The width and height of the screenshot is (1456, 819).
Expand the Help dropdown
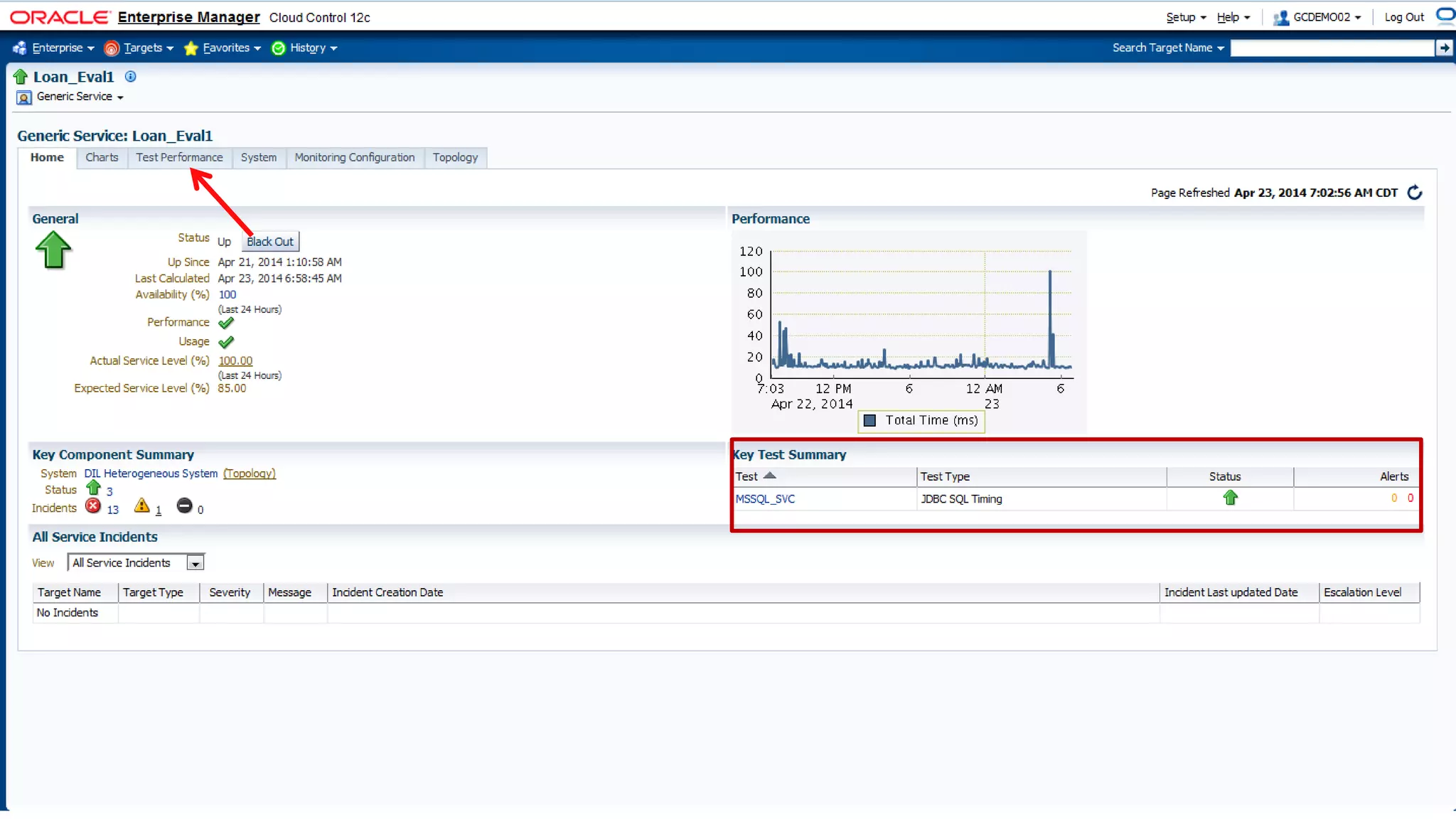pyautogui.click(x=1233, y=18)
